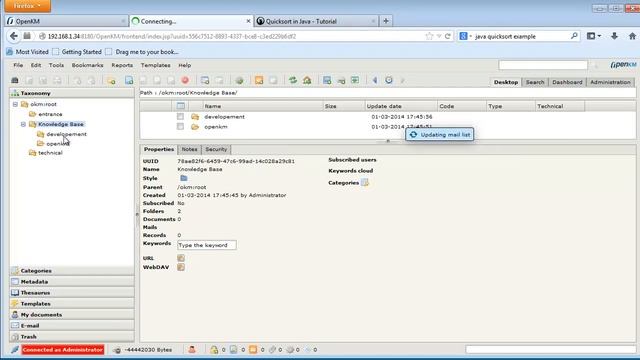
Task: Open the Getting Started bookmark
Action: click(77, 52)
